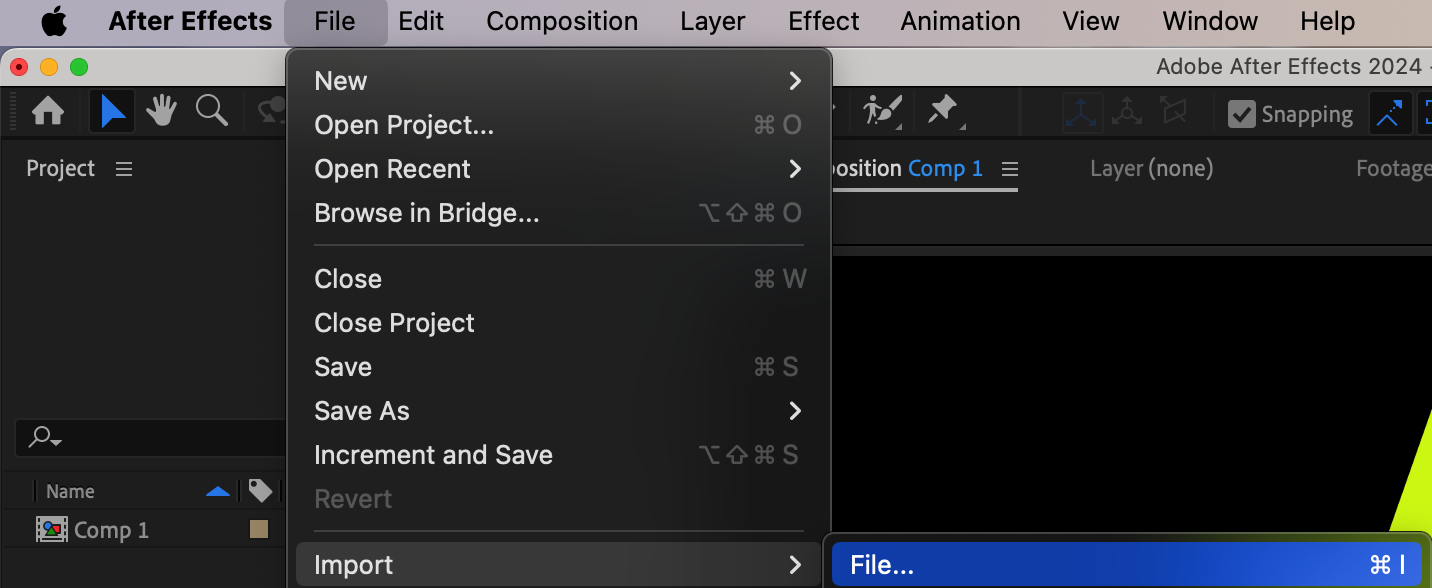Click the World Axis Mode icon

click(x=1127, y=113)
